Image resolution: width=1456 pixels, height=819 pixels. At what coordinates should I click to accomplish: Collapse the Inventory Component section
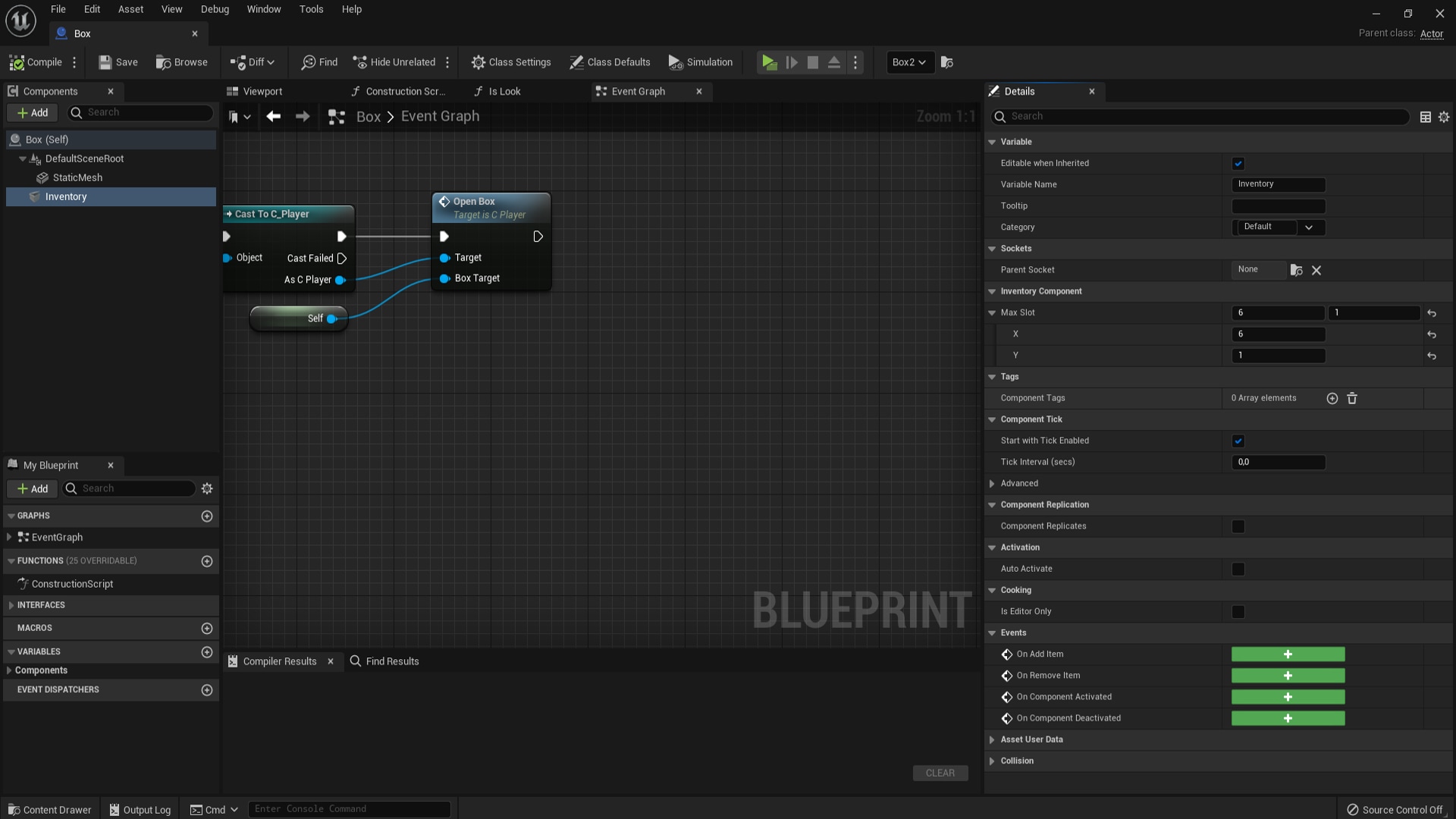[992, 291]
